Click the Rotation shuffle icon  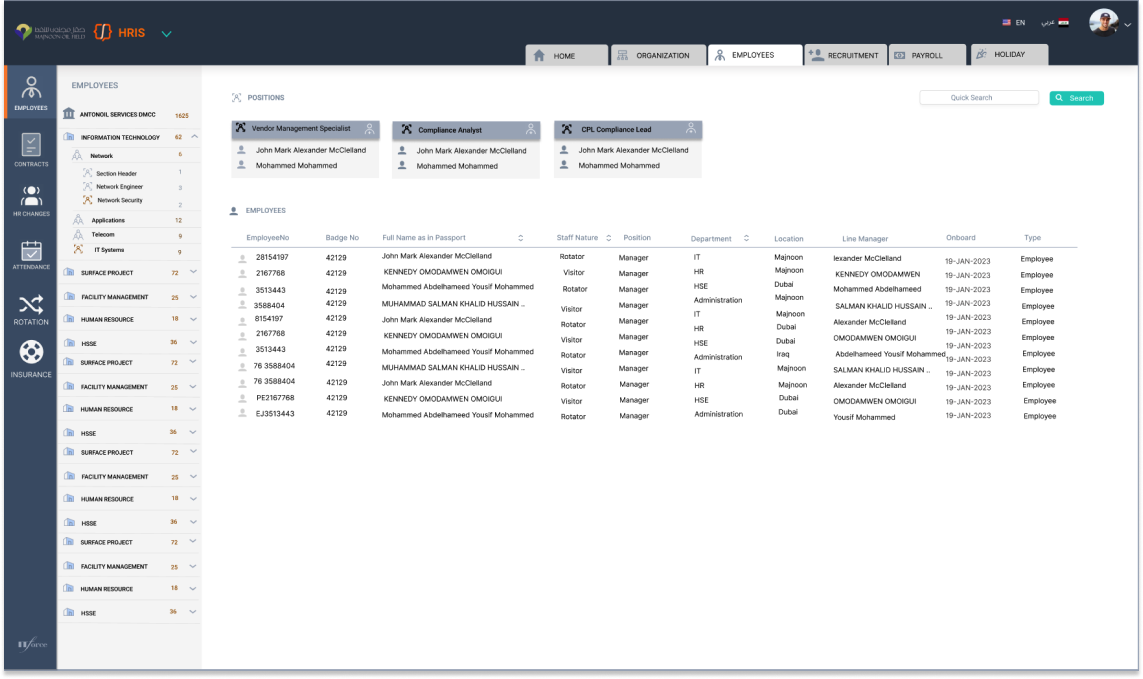(x=31, y=304)
